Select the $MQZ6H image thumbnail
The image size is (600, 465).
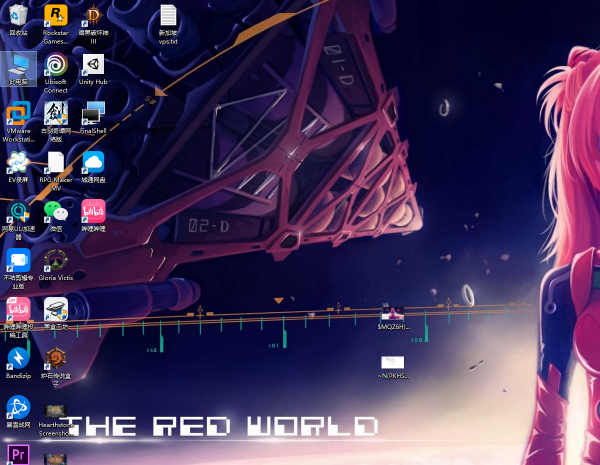393,313
